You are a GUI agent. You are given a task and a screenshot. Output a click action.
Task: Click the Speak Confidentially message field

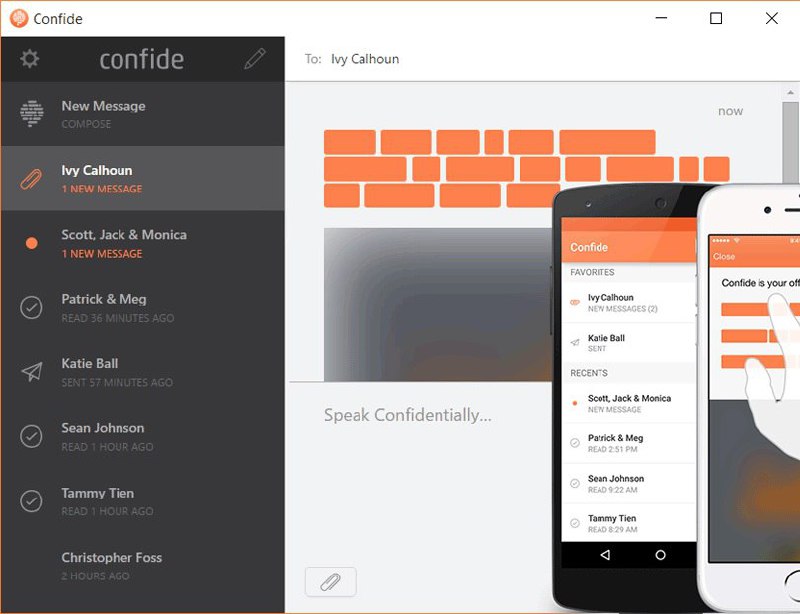[407, 415]
